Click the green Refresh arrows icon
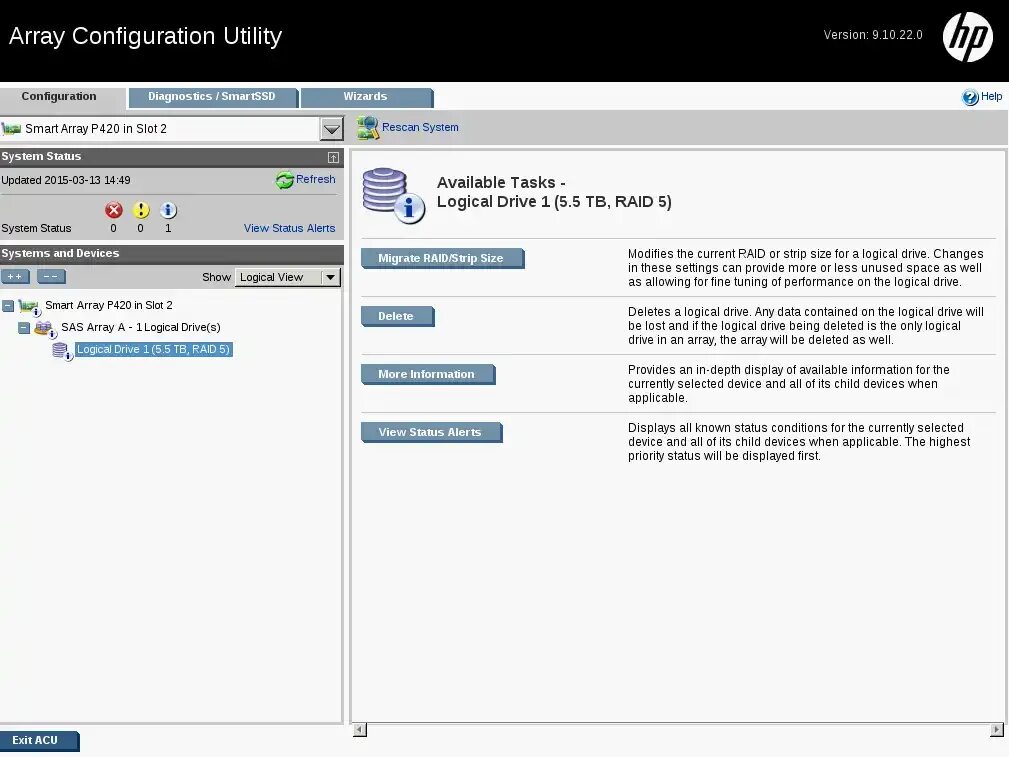The image size is (1009, 757). pos(284,180)
